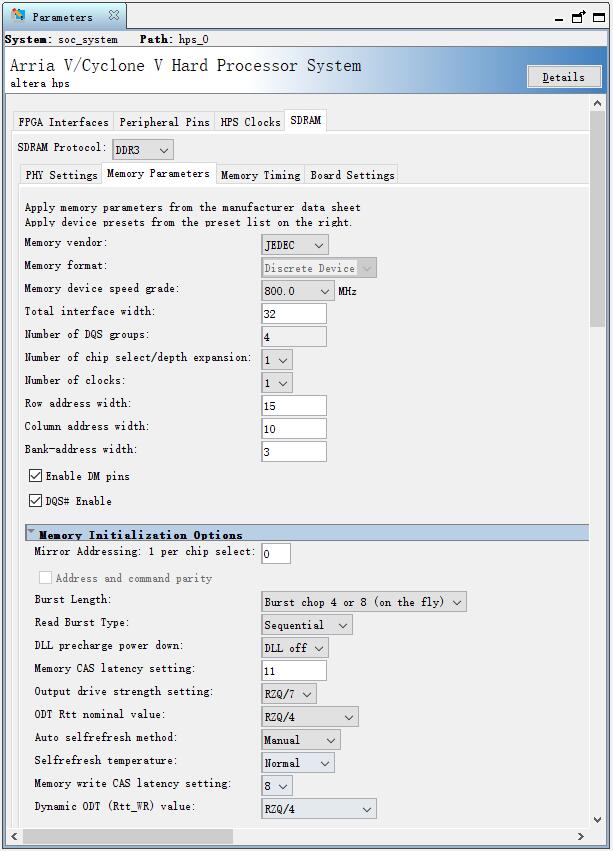Click Memory CAS latency setting field

tap(294, 671)
